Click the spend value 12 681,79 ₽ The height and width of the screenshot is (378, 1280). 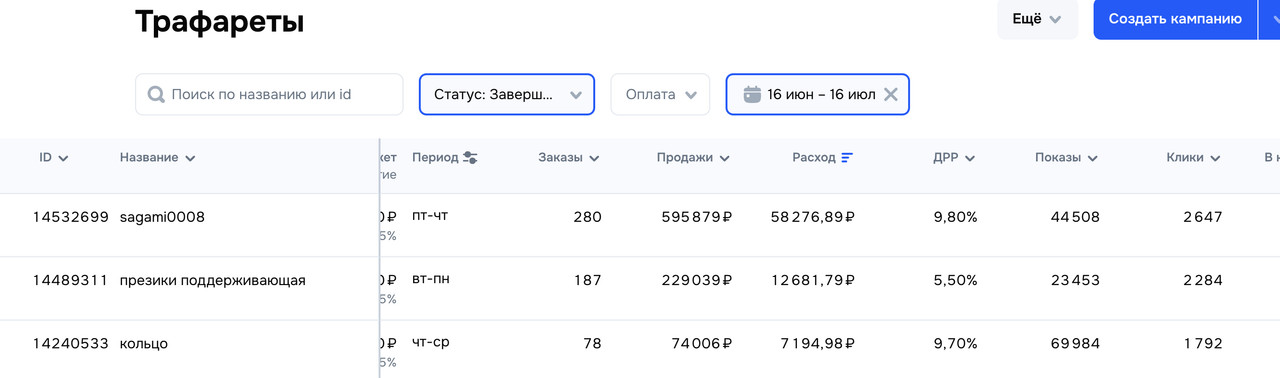point(812,281)
